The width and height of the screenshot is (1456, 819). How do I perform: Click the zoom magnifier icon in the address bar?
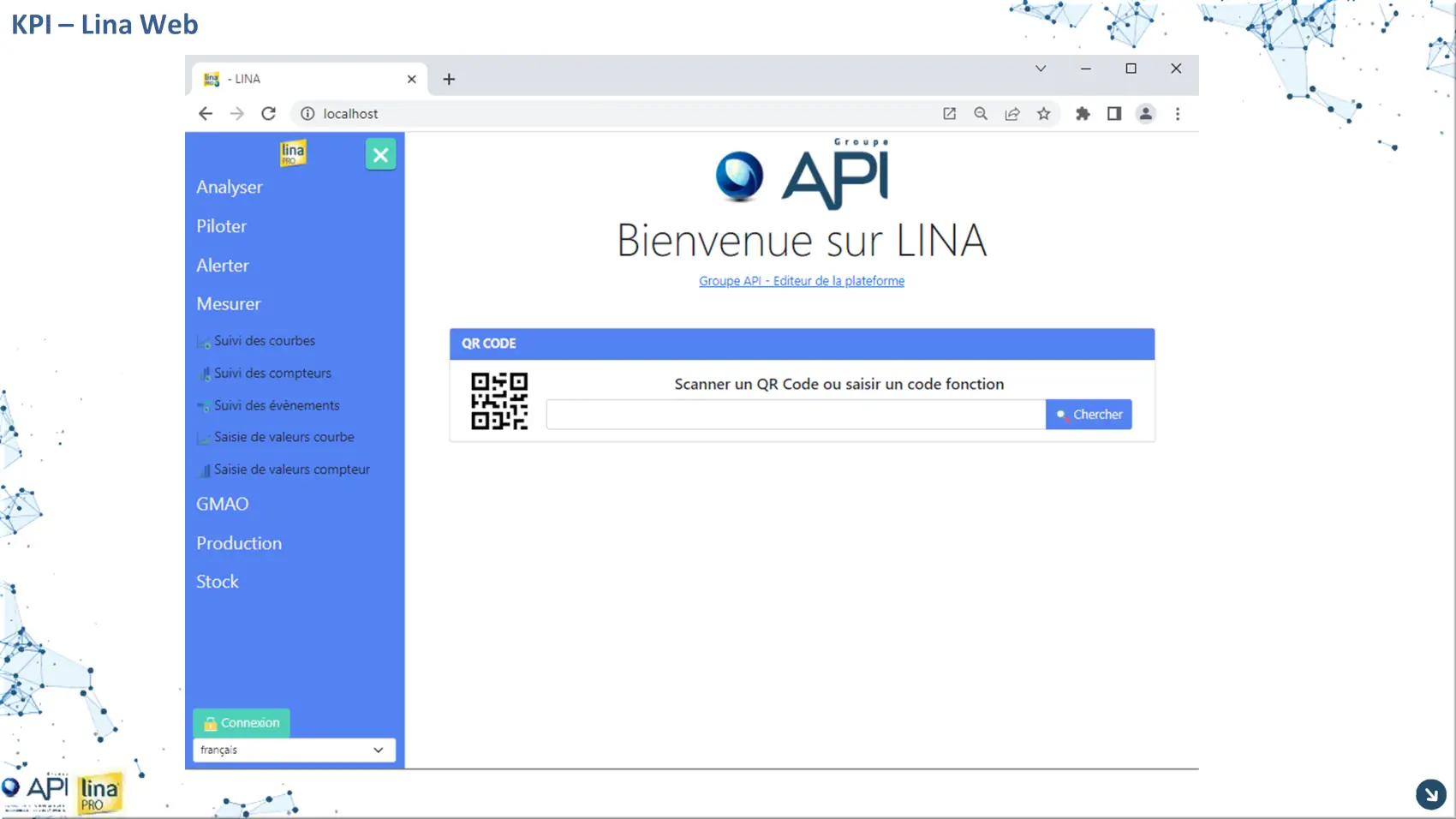(981, 114)
